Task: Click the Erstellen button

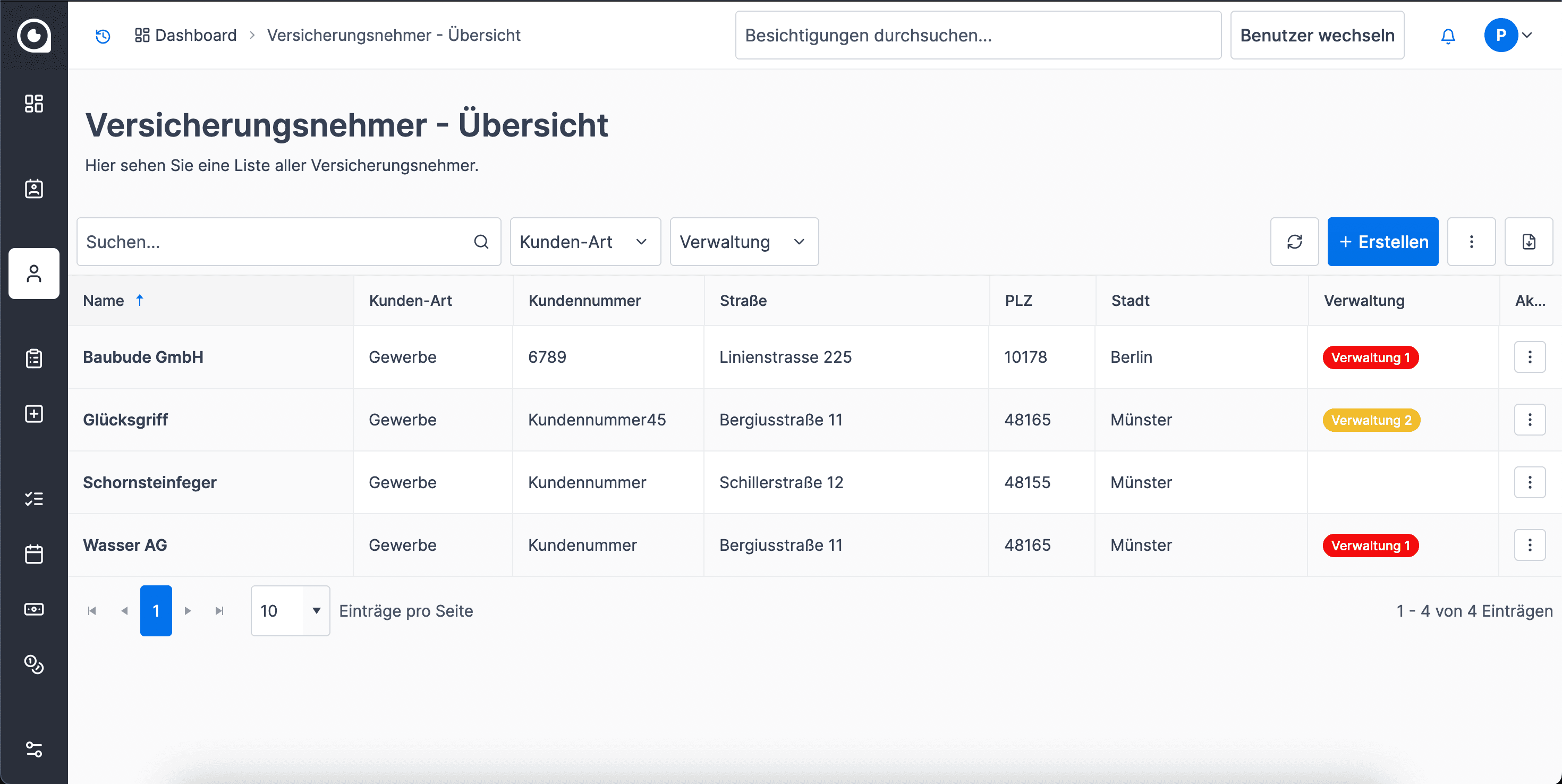Action: [1382, 242]
